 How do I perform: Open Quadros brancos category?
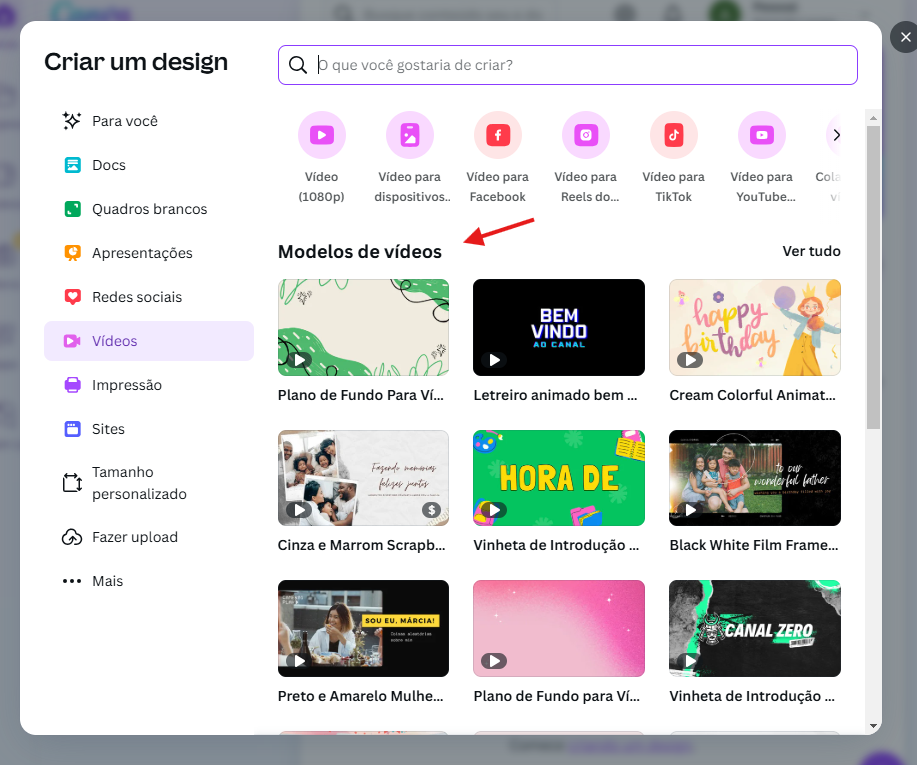(149, 209)
